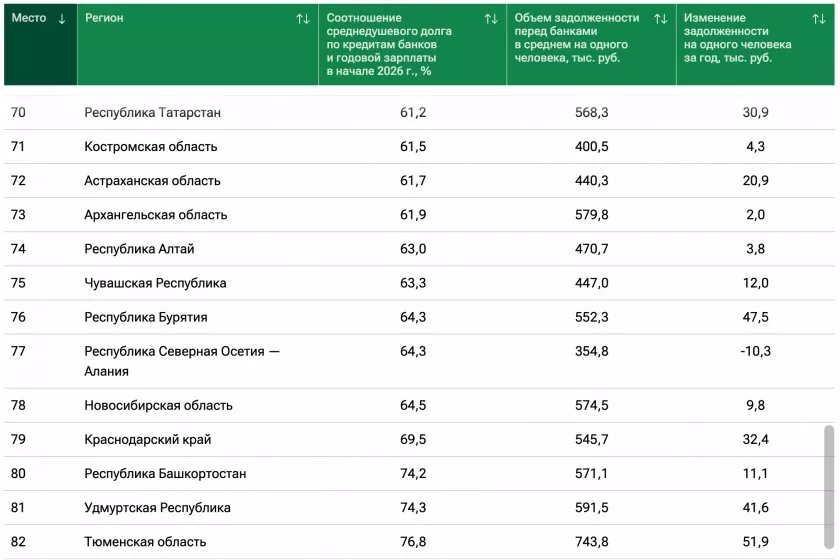Select the Тюменская область row

pyautogui.click(x=145, y=542)
